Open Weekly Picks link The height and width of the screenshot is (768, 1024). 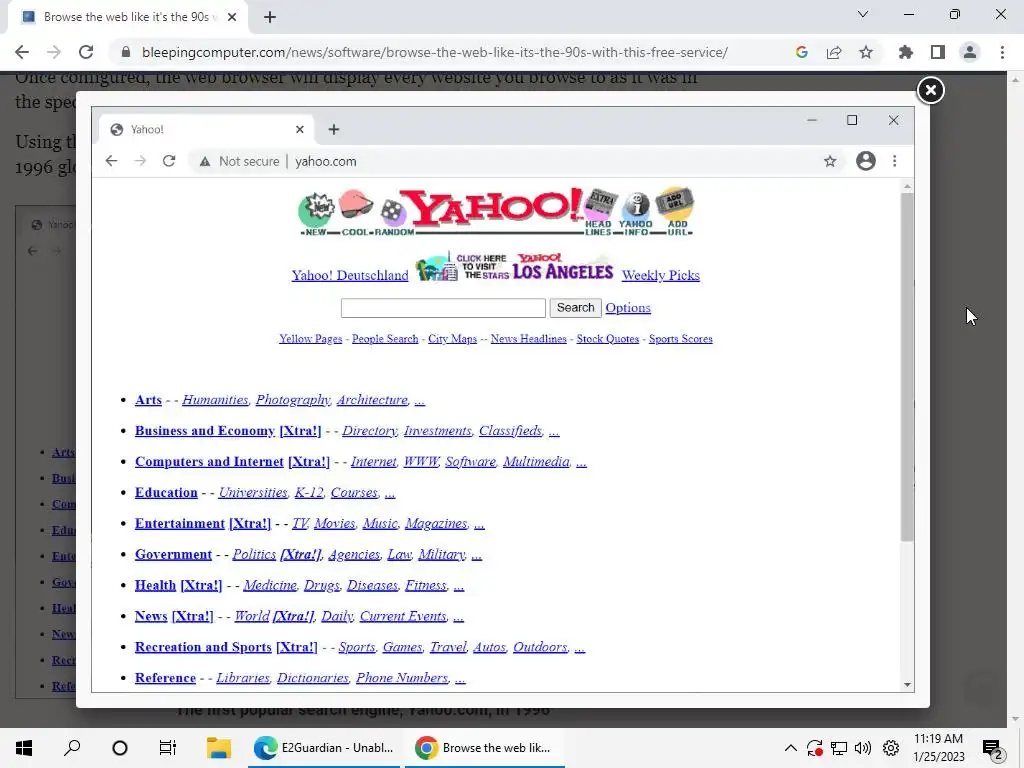[x=660, y=275]
